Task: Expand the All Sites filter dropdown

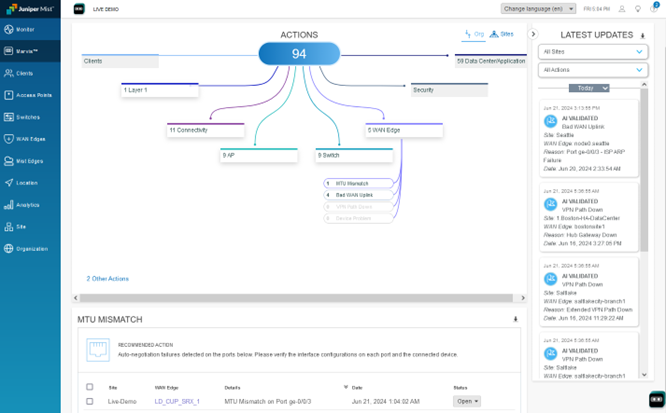Action: [x=593, y=52]
